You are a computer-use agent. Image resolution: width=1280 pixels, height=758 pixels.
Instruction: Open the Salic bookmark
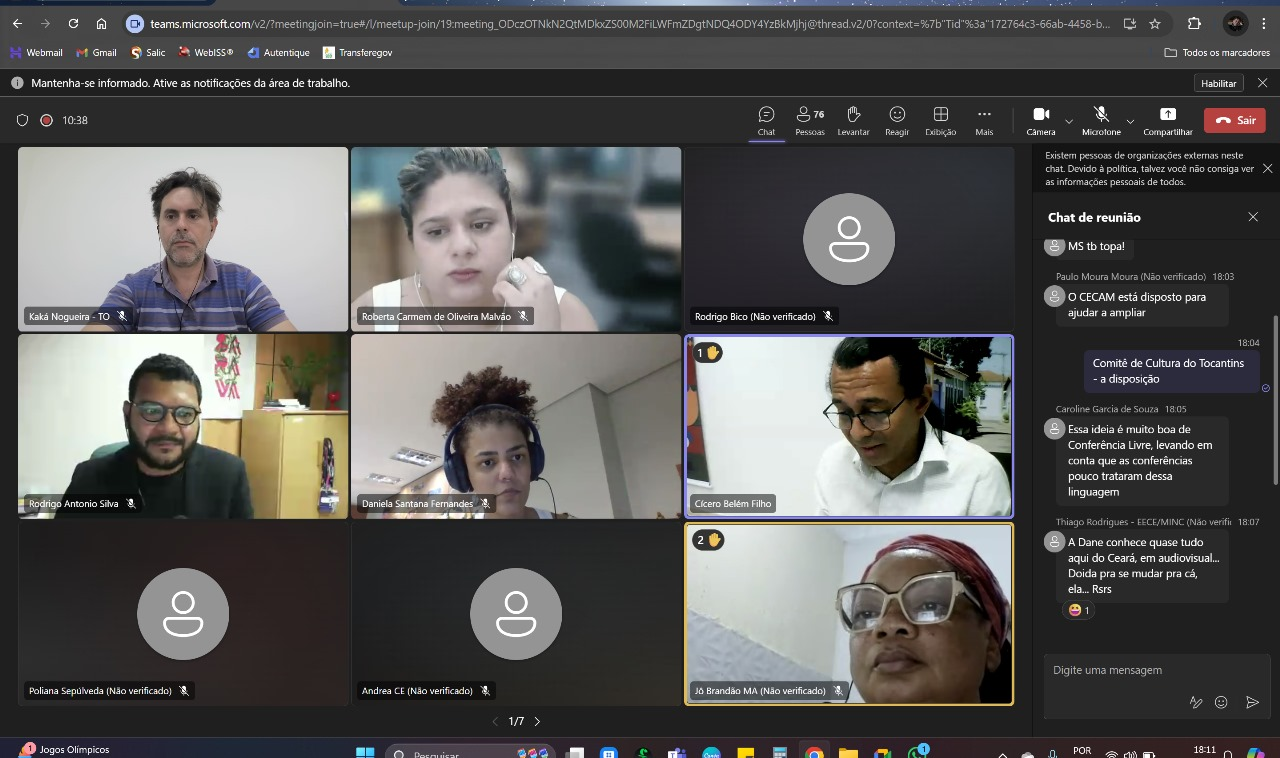coord(147,52)
